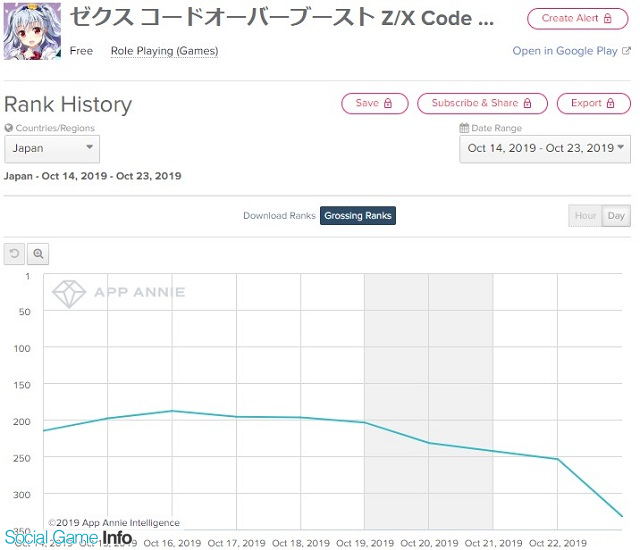Click the lock icon on Save button
The width and height of the screenshot is (640, 550).
click(x=388, y=103)
